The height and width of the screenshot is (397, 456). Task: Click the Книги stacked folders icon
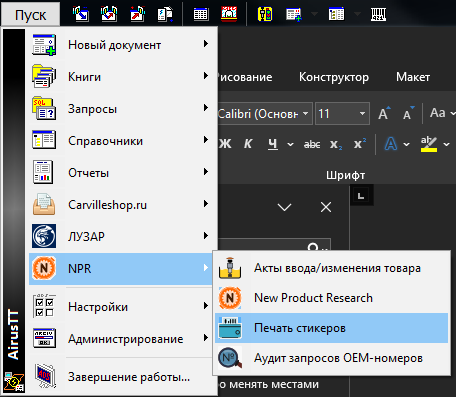click(44, 77)
